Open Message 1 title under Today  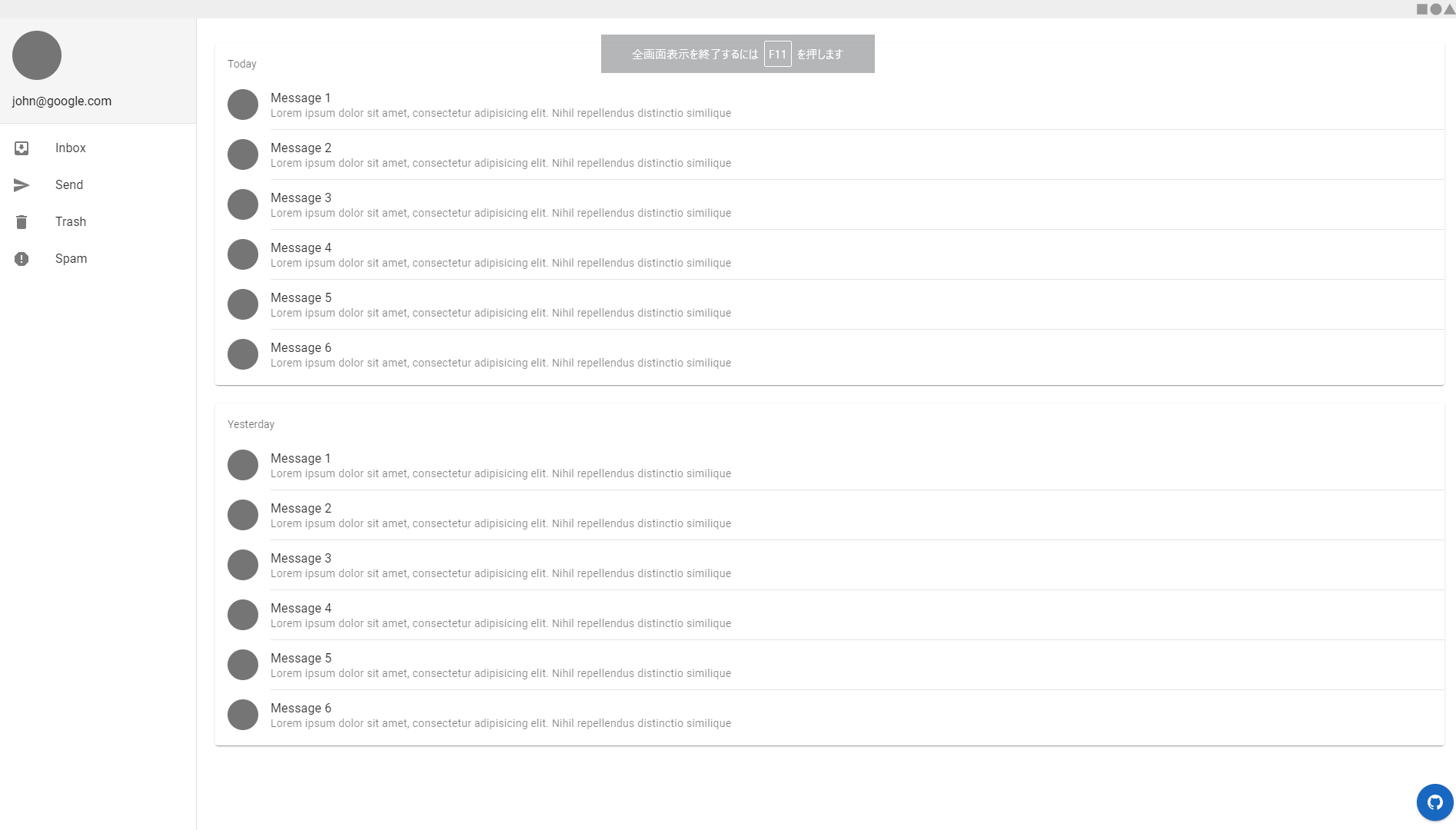point(301,98)
